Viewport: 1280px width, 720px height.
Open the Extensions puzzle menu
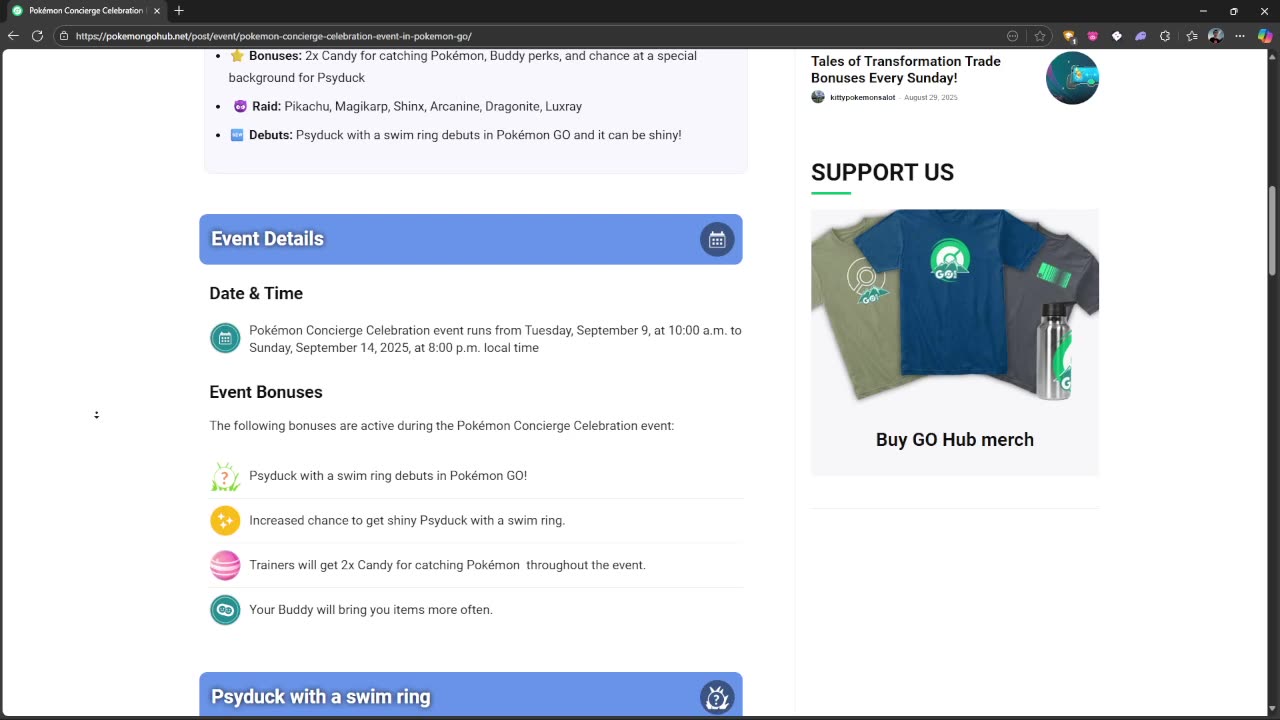point(1165,36)
